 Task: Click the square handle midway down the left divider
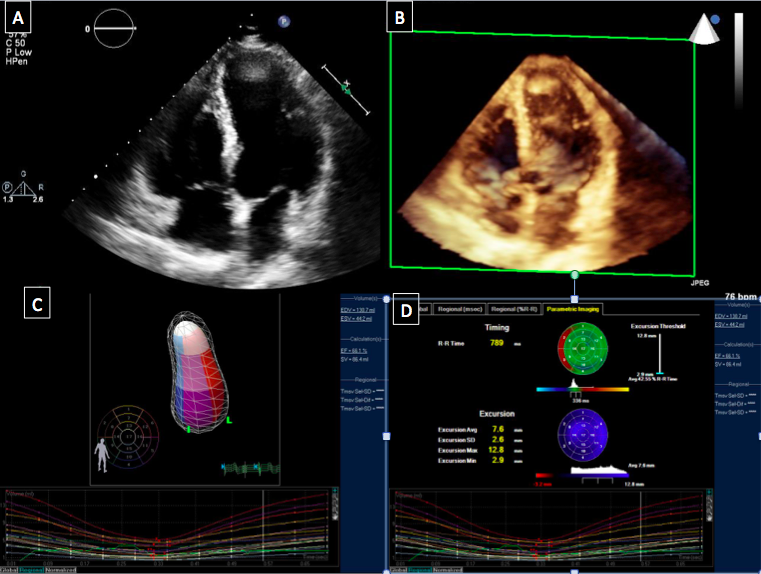click(386, 436)
